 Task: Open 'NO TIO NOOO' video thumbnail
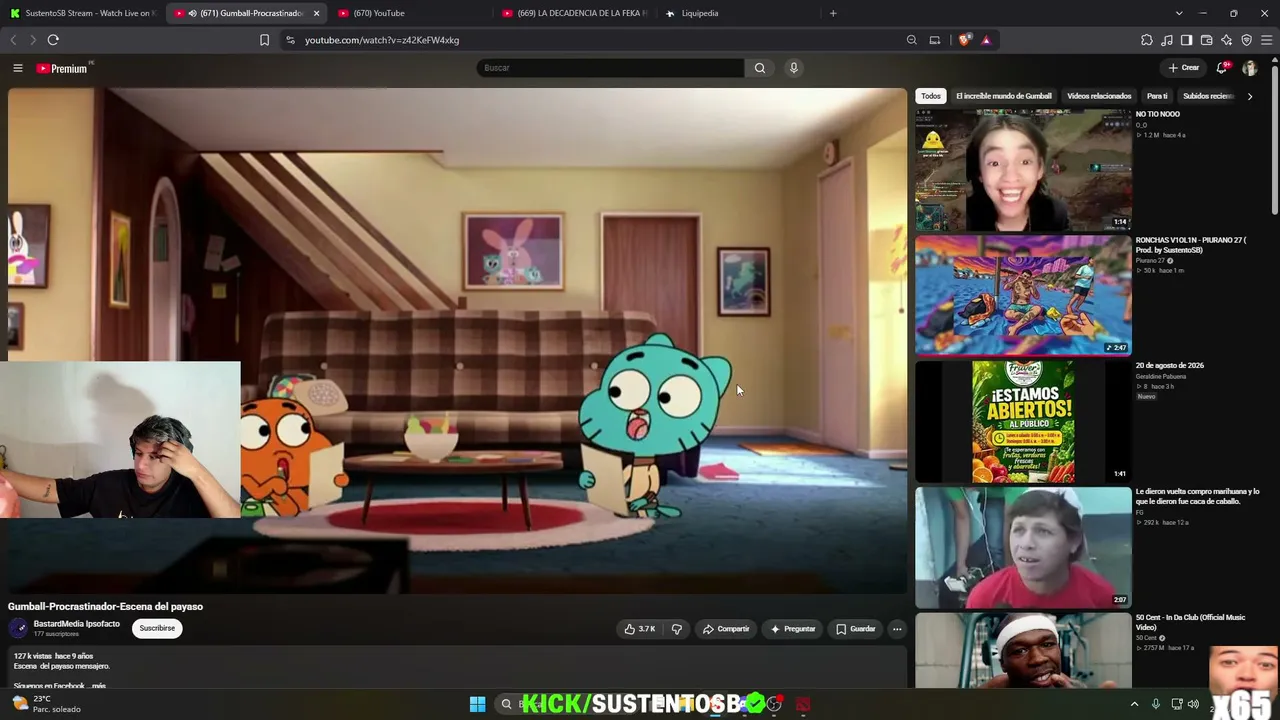[1023, 169]
